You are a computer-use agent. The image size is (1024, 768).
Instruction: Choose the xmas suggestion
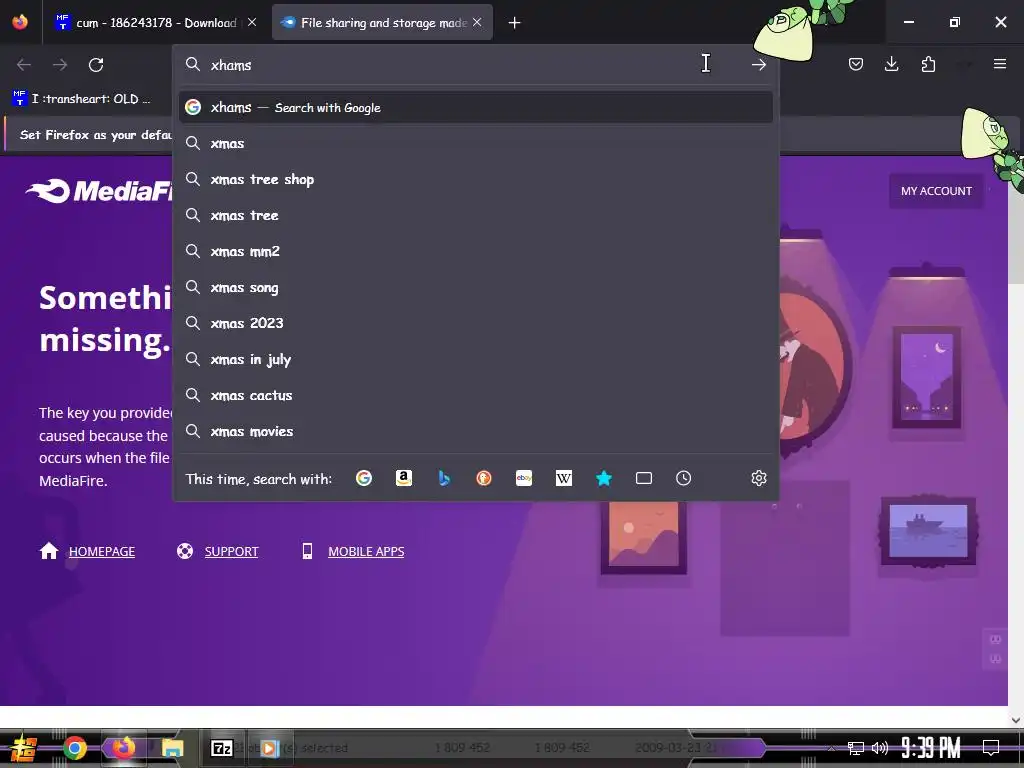475,143
